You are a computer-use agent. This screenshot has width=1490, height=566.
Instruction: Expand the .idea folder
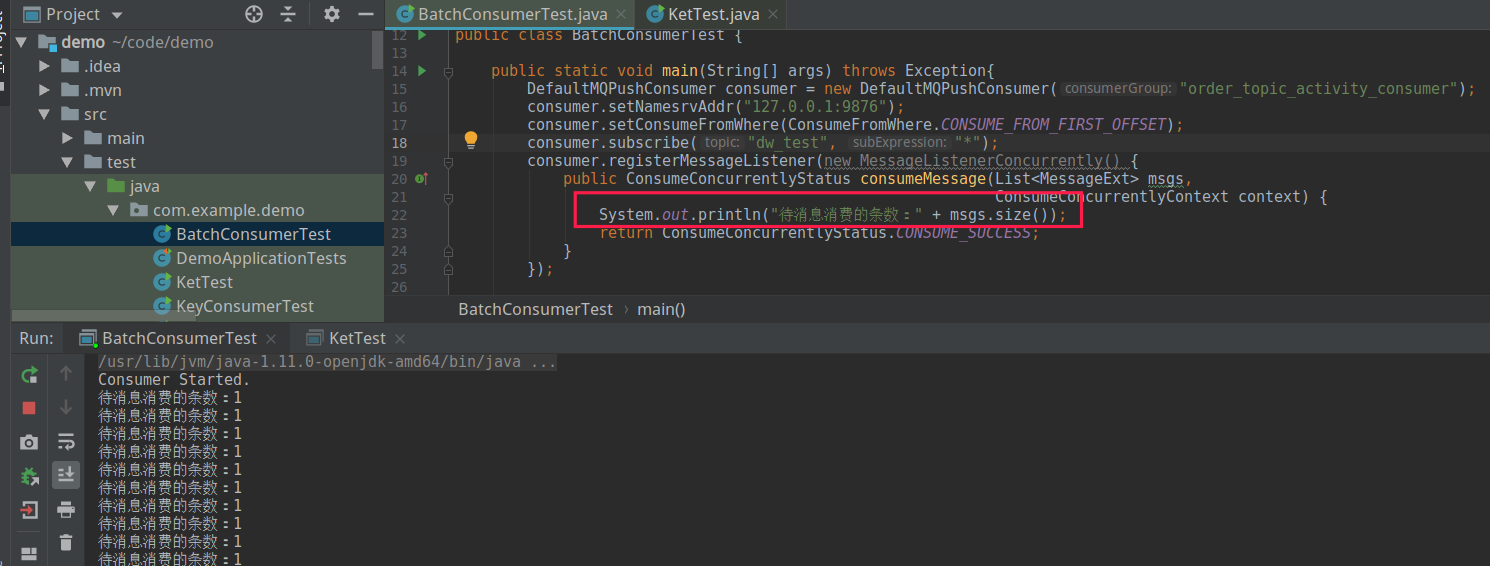tap(44, 66)
